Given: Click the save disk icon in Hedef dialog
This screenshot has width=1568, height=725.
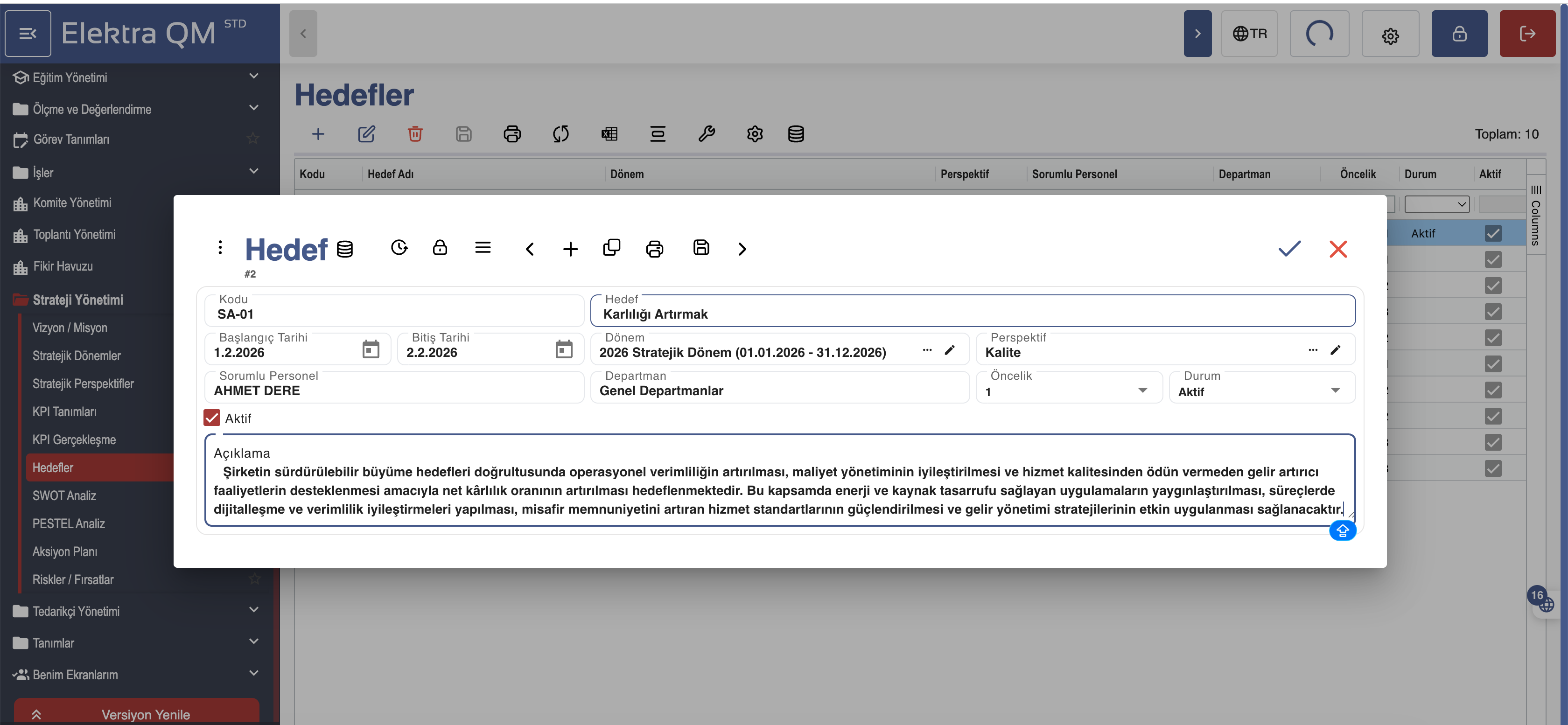Looking at the screenshot, I should [x=701, y=248].
